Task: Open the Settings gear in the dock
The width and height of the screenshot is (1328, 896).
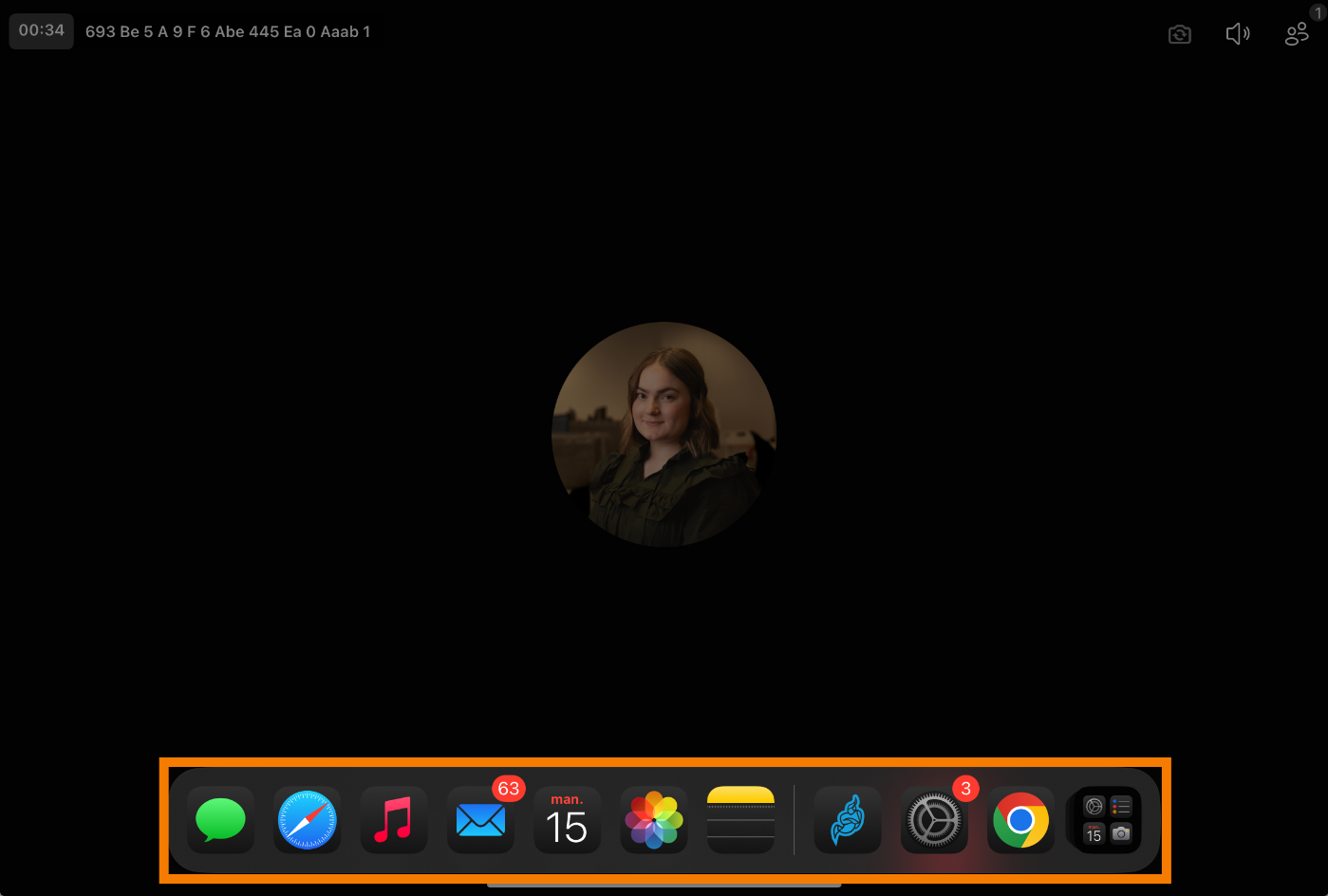Action: (x=934, y=821)
